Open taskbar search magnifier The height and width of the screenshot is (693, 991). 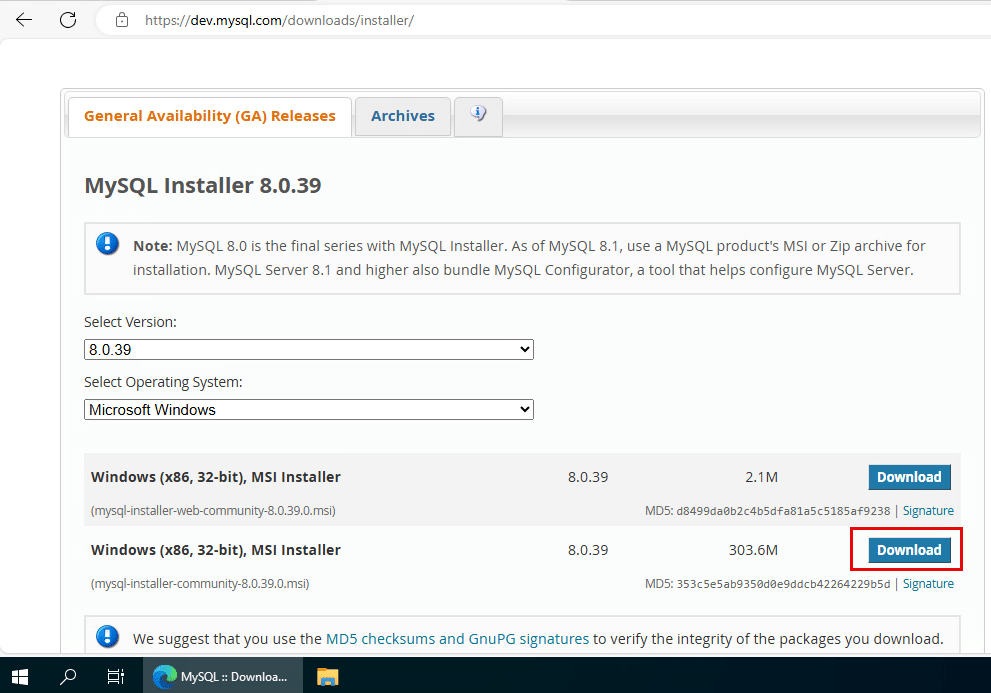click(68, 677)
